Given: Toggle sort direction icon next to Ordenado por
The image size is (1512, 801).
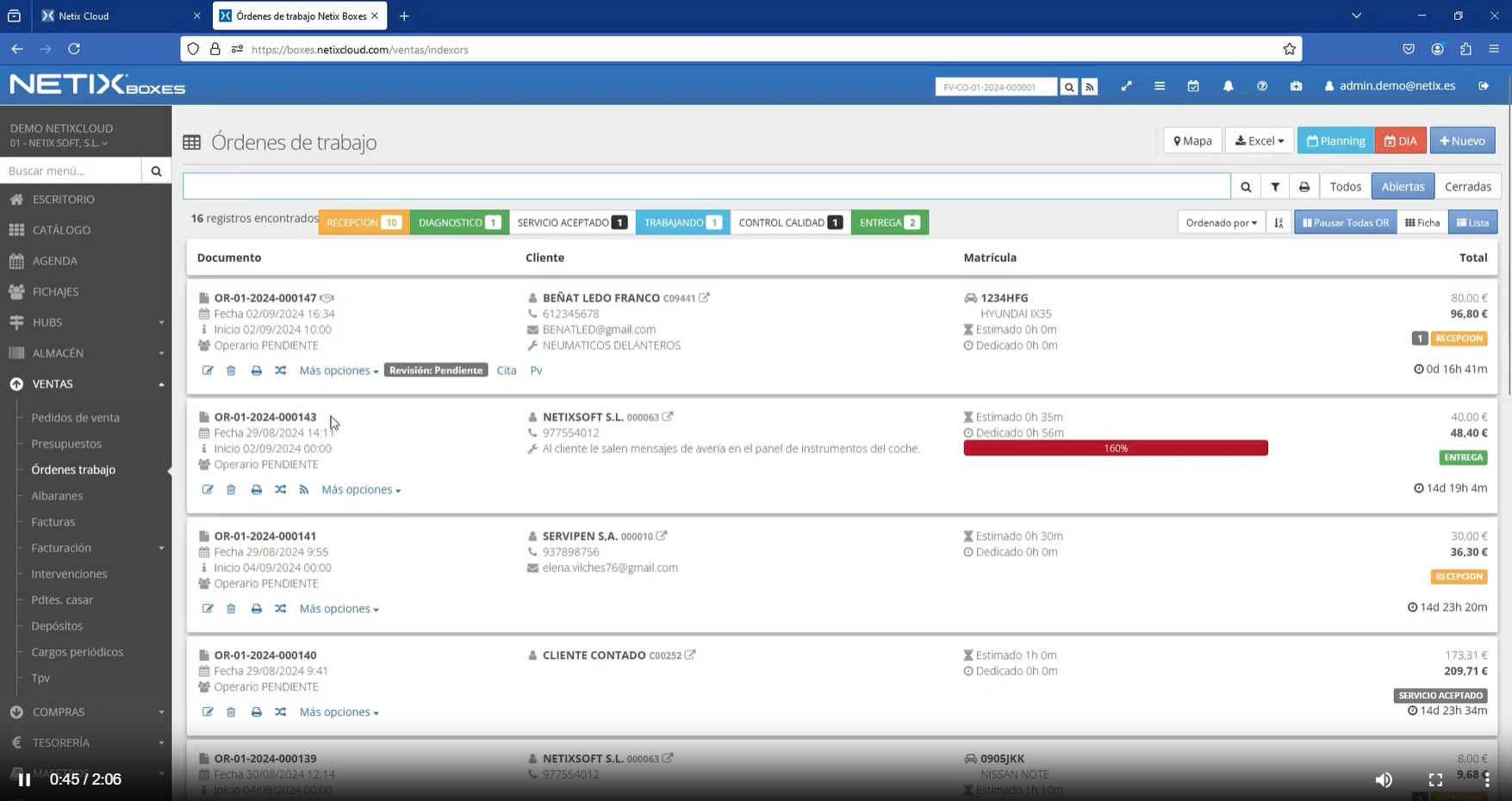Looking at the screenshot, I should click(x=1279, y=222).
